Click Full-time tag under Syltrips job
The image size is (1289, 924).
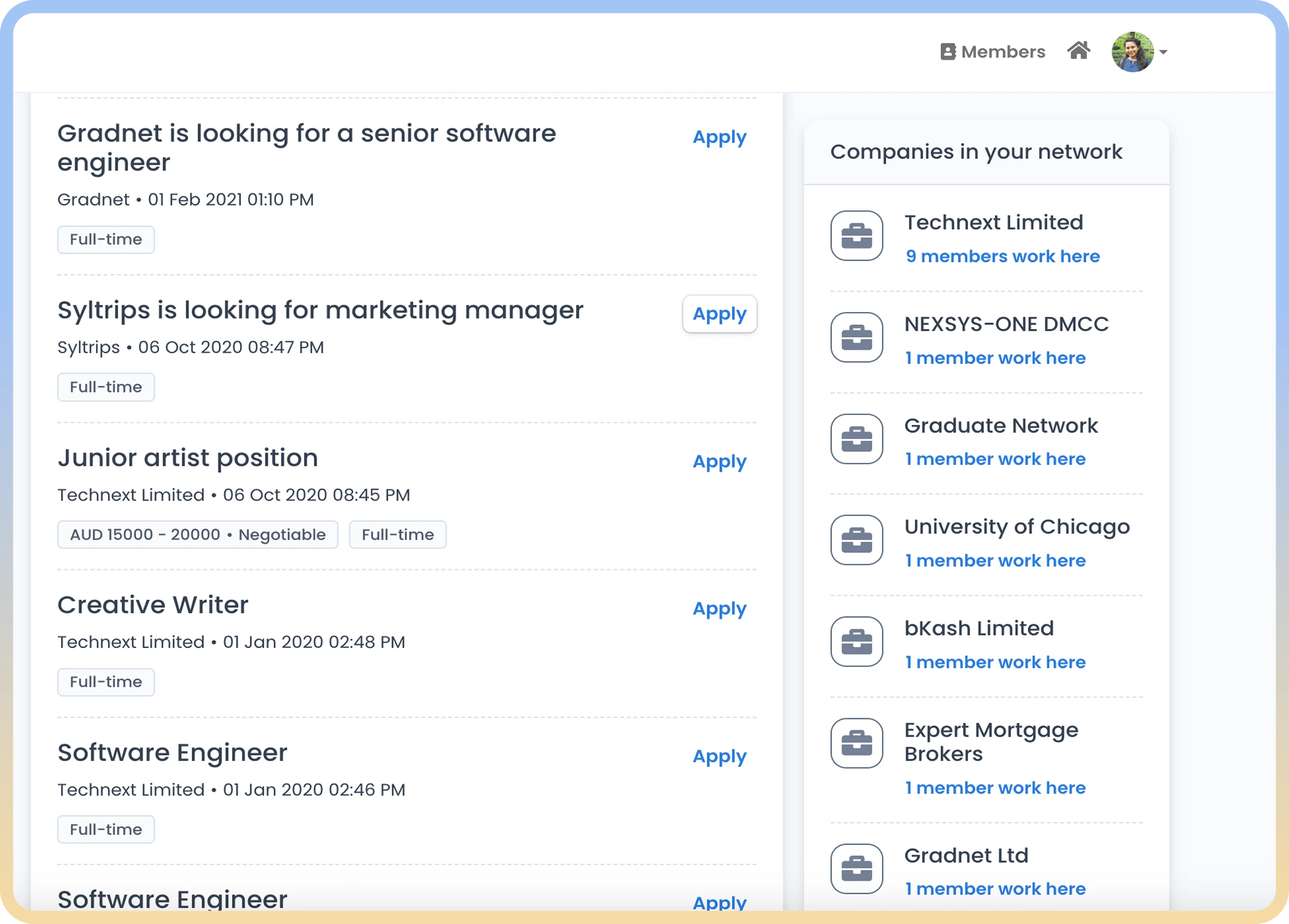click(106, 387)
